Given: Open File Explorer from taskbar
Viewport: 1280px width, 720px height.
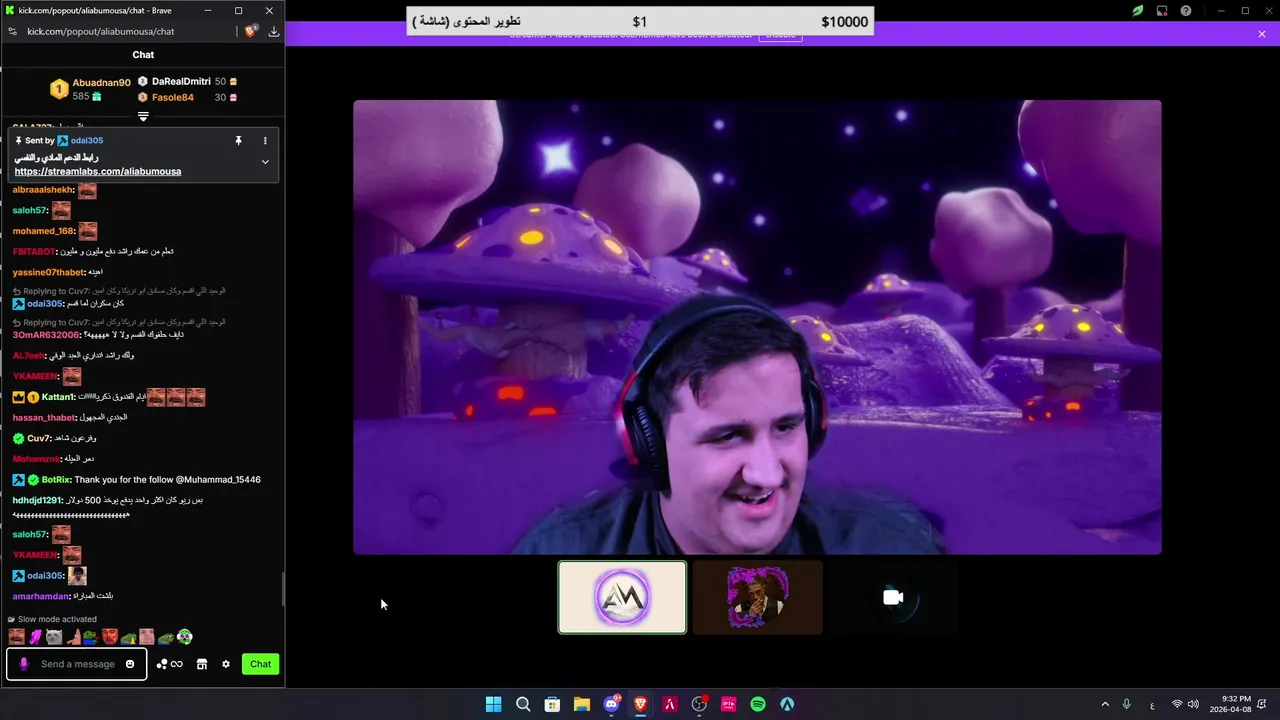Looking at the screenshot, I should [x=581, y=704].
